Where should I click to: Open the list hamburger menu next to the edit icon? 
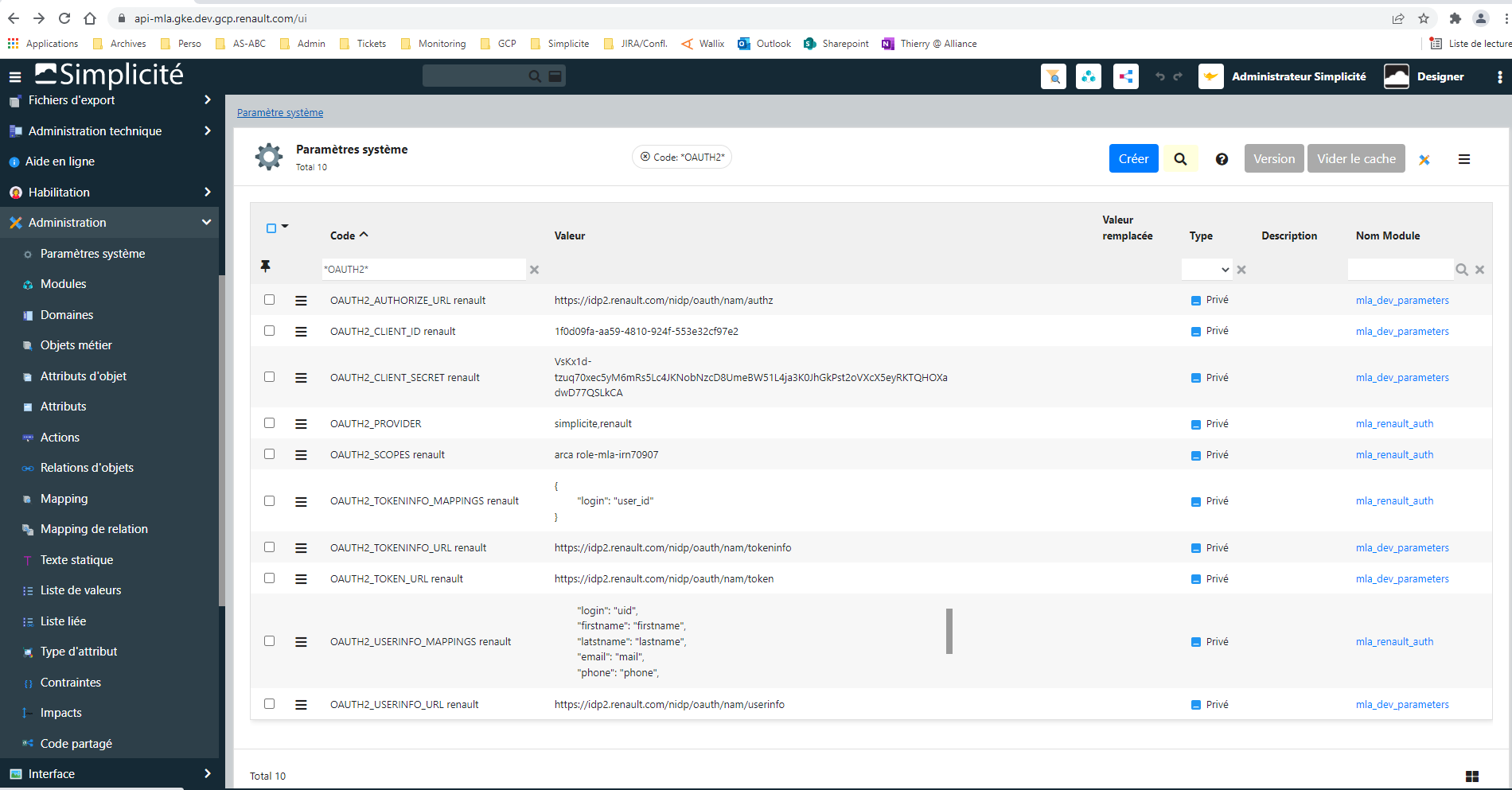(1464, 159)
